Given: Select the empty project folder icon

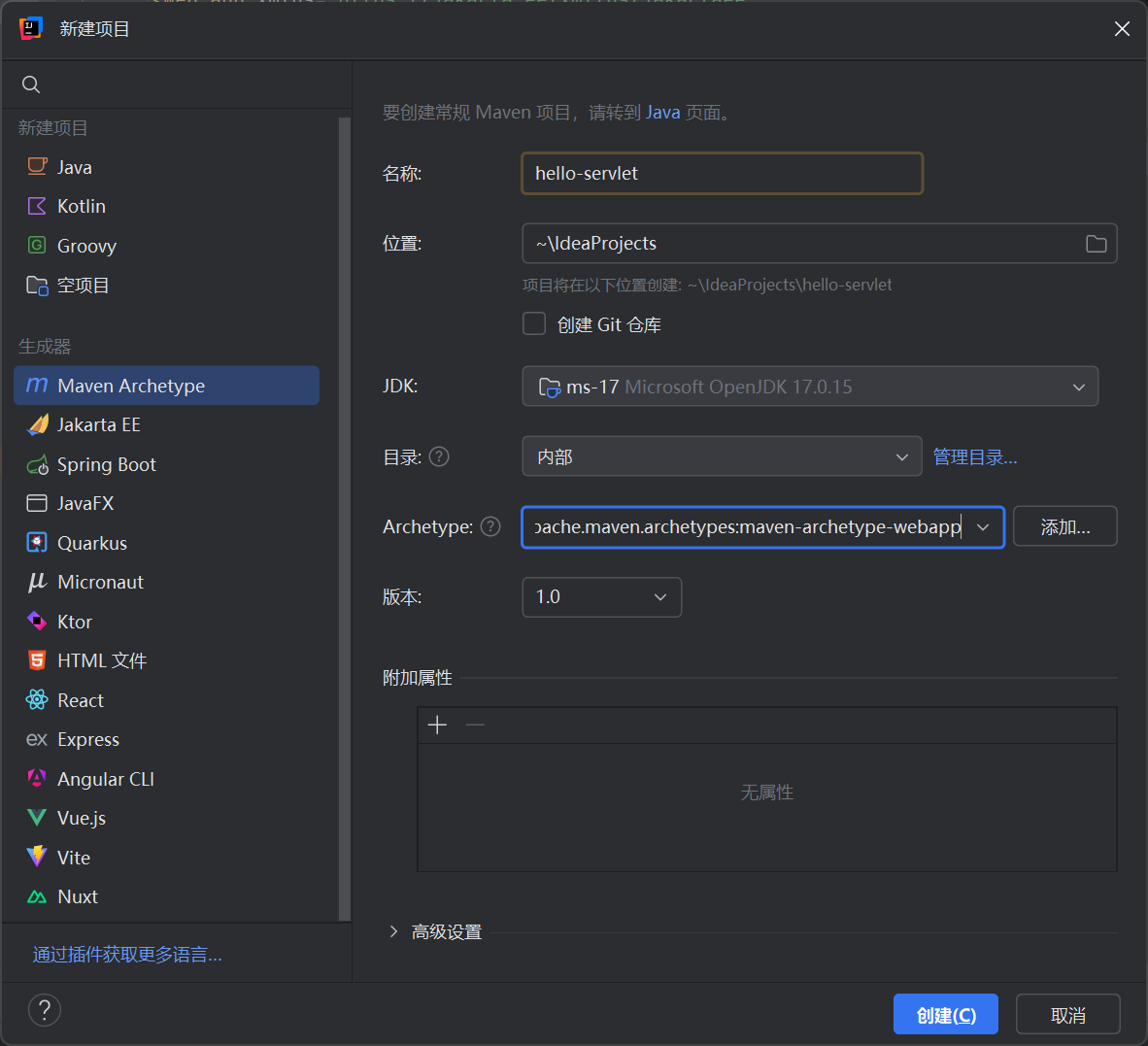Looking at the screenshot, I should pos(37,285).
